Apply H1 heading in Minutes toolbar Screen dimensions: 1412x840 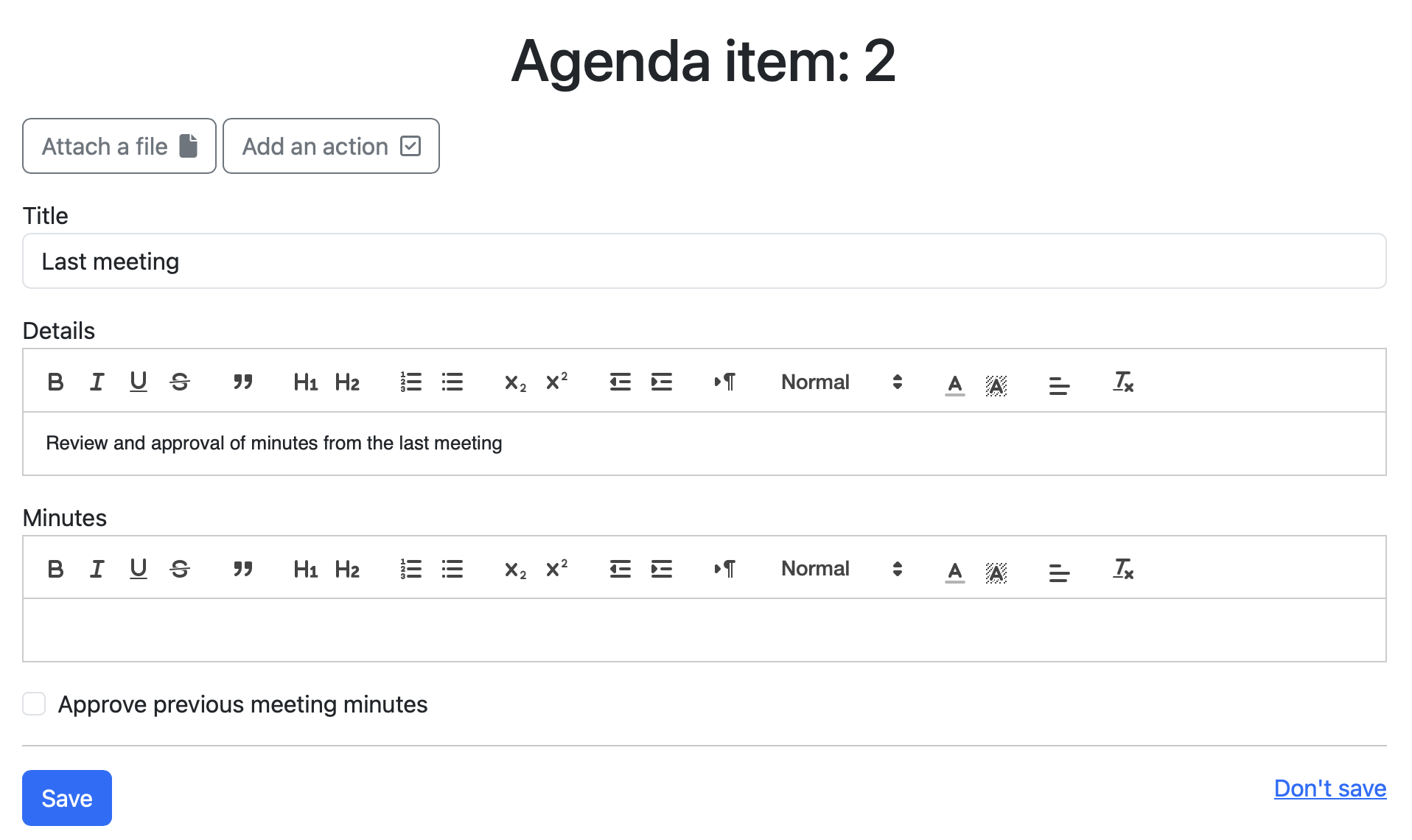305,569
